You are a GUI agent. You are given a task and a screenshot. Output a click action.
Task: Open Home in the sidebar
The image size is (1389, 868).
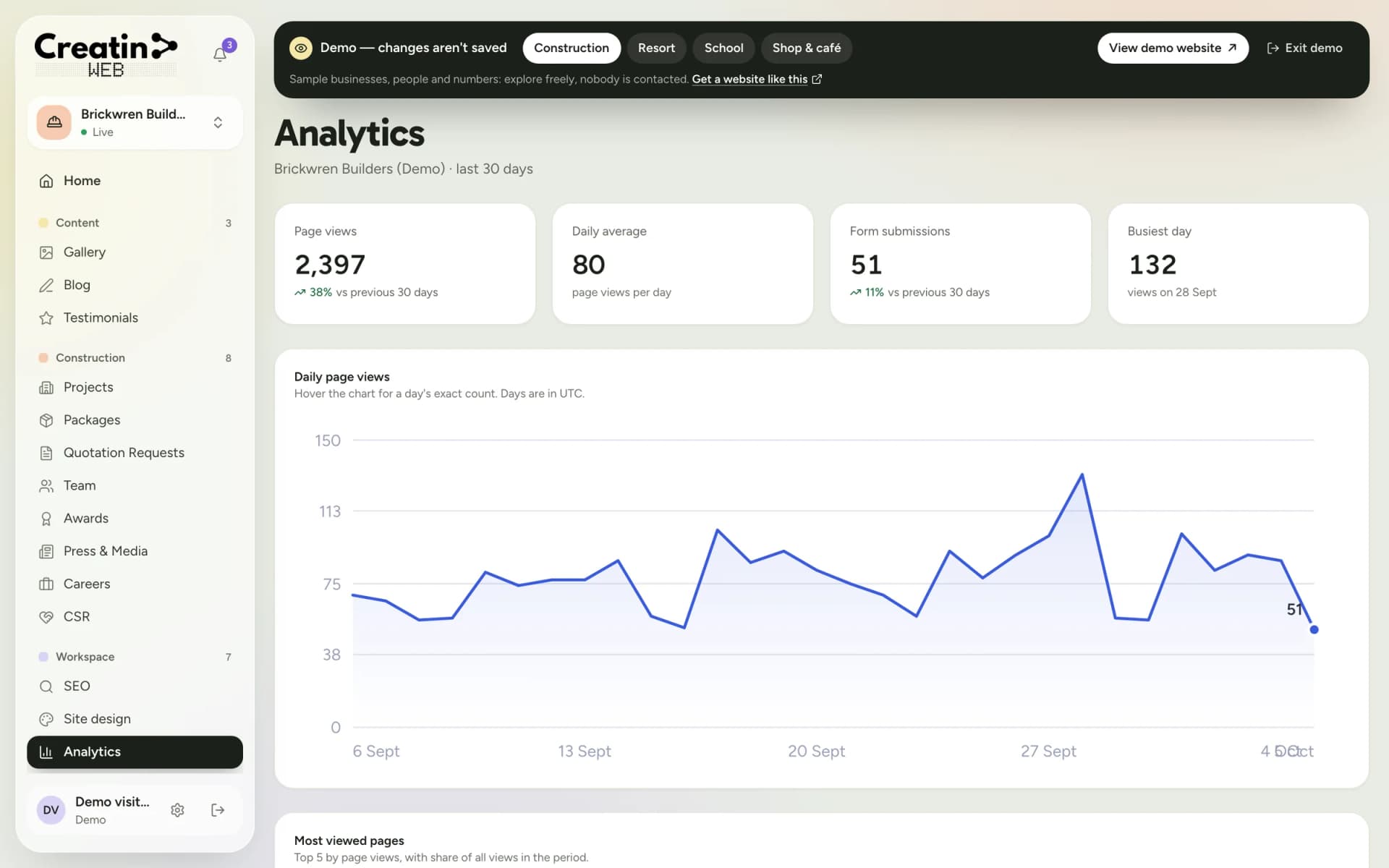[x=135, y=181]
